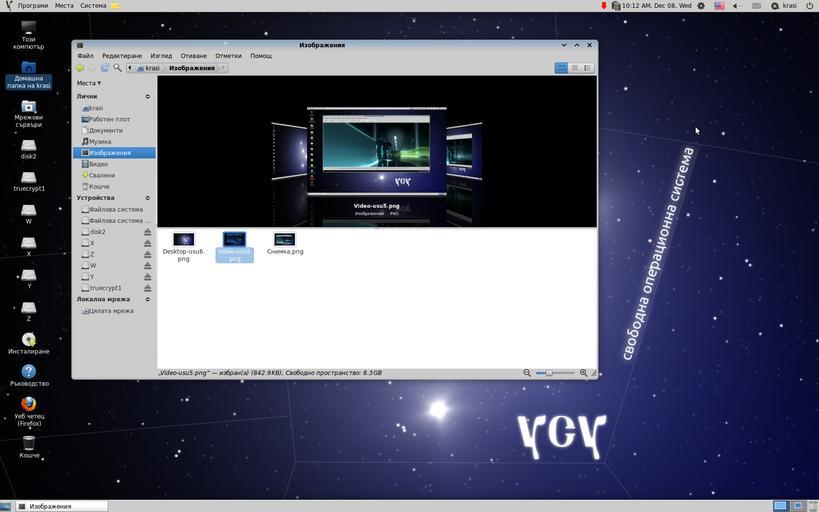Open Firefox web browser desktop icon
The width and height of the screenshot is (819, 512).
click(29, 404)
